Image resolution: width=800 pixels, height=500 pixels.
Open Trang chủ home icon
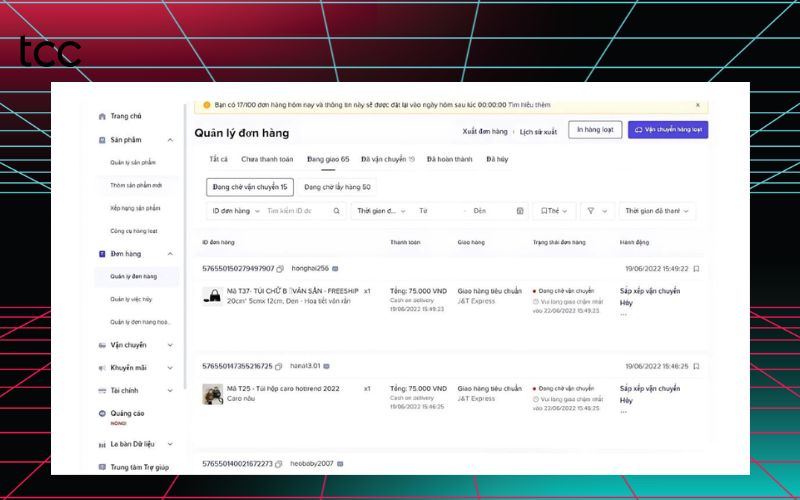102,116
